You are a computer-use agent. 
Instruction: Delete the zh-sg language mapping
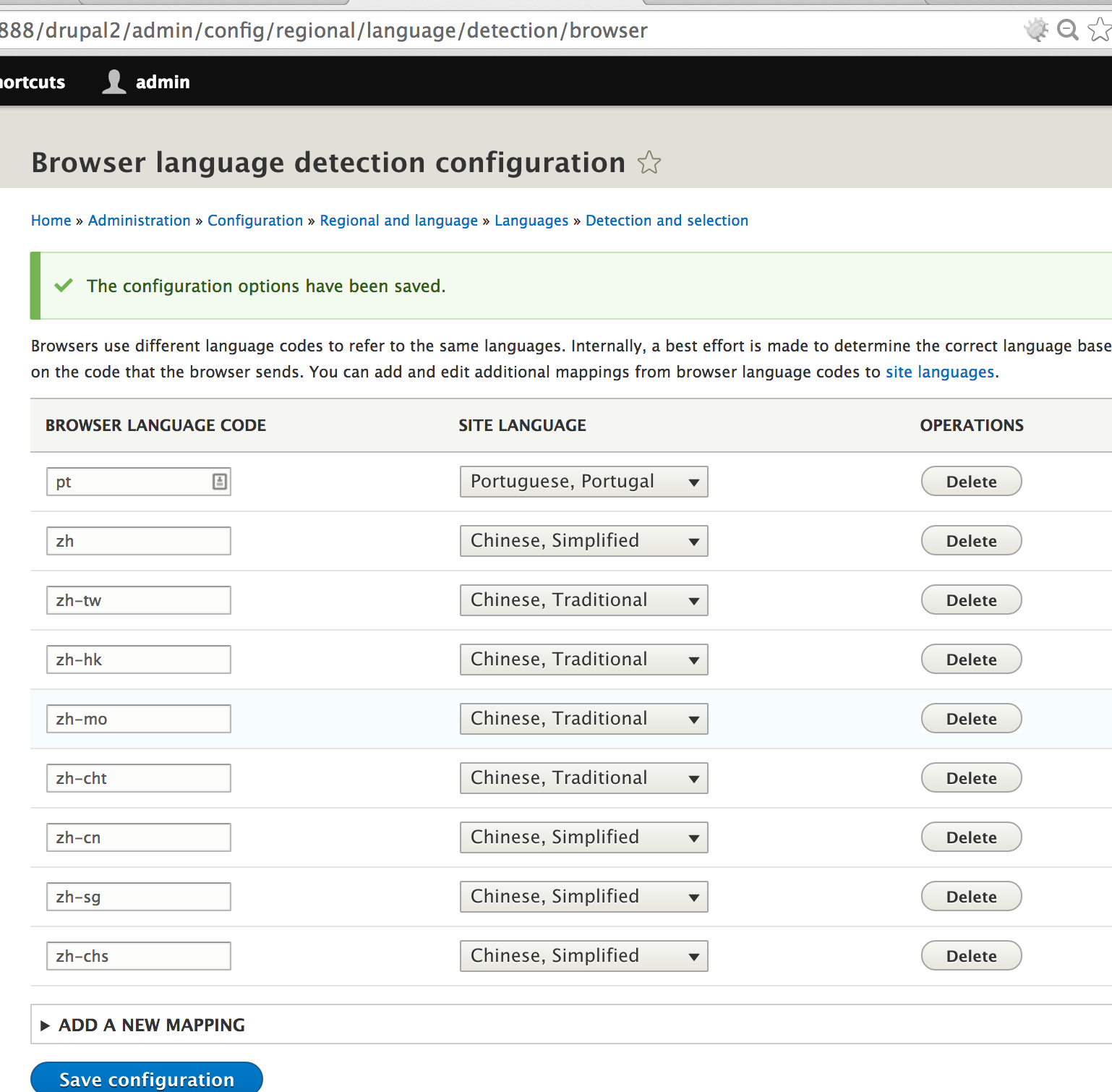(972, 897)
